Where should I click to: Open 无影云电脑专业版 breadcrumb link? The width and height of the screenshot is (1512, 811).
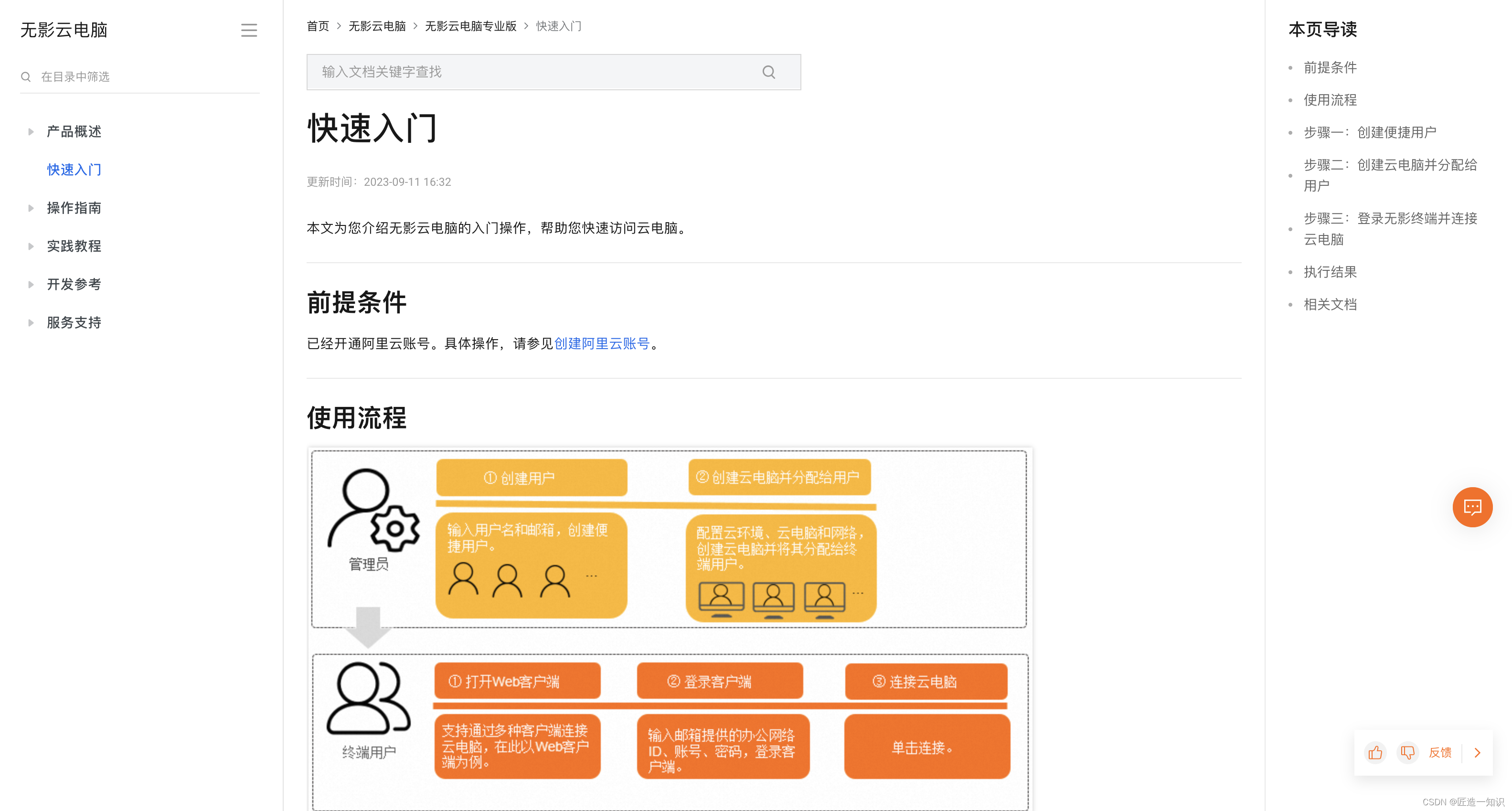click(470, 26)
